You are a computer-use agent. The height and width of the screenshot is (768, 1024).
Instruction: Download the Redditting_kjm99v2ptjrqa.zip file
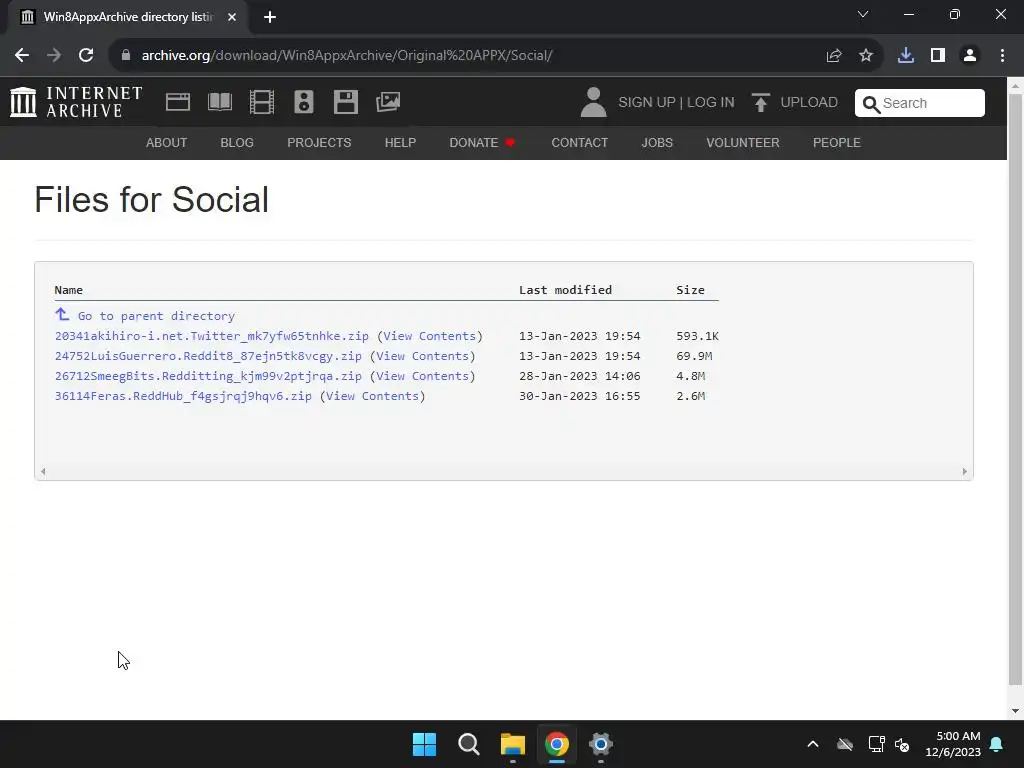pyautogui.click(x=208, y=376)
